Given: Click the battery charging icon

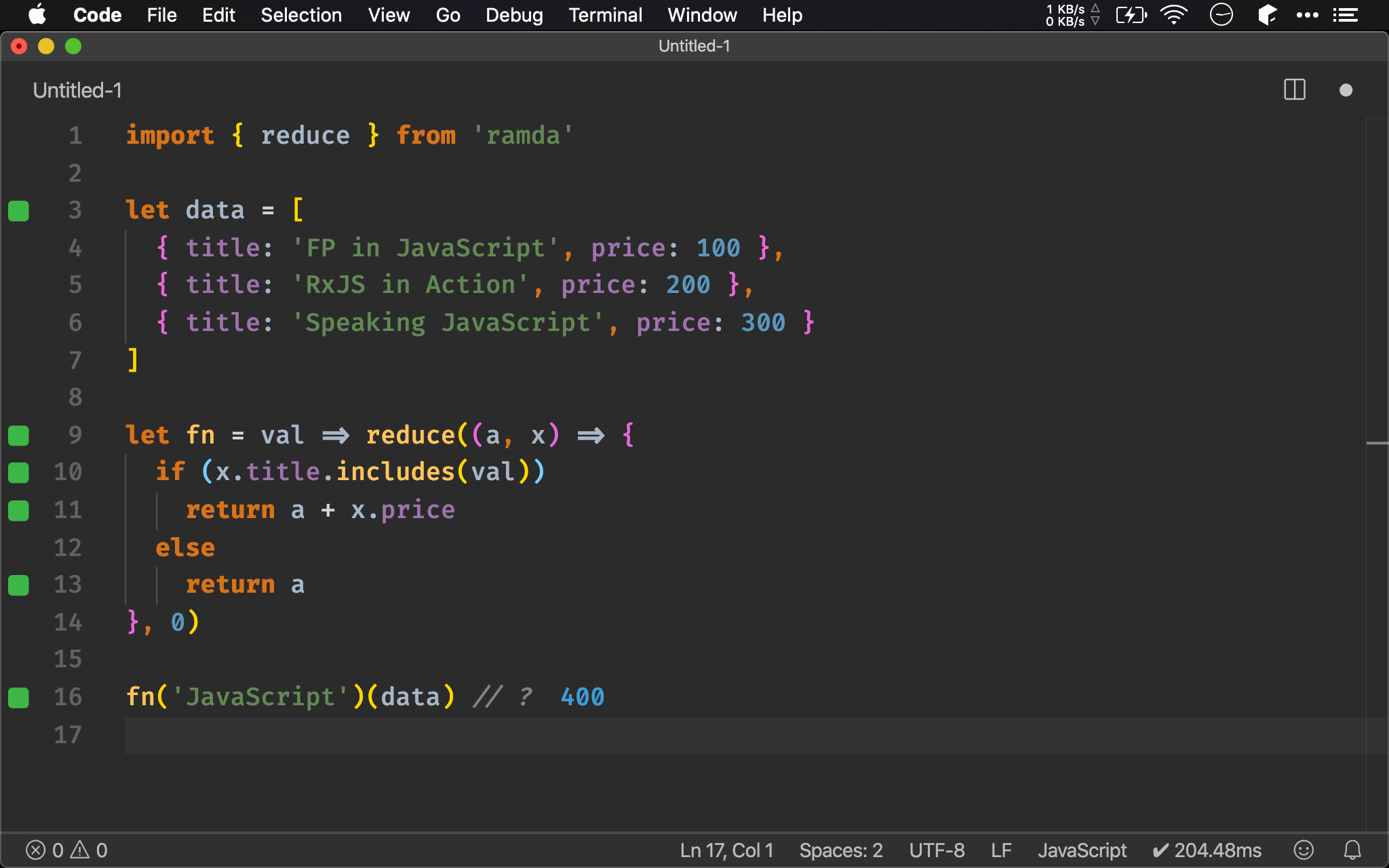Looking at the screenshot, I should (1131, 15).
